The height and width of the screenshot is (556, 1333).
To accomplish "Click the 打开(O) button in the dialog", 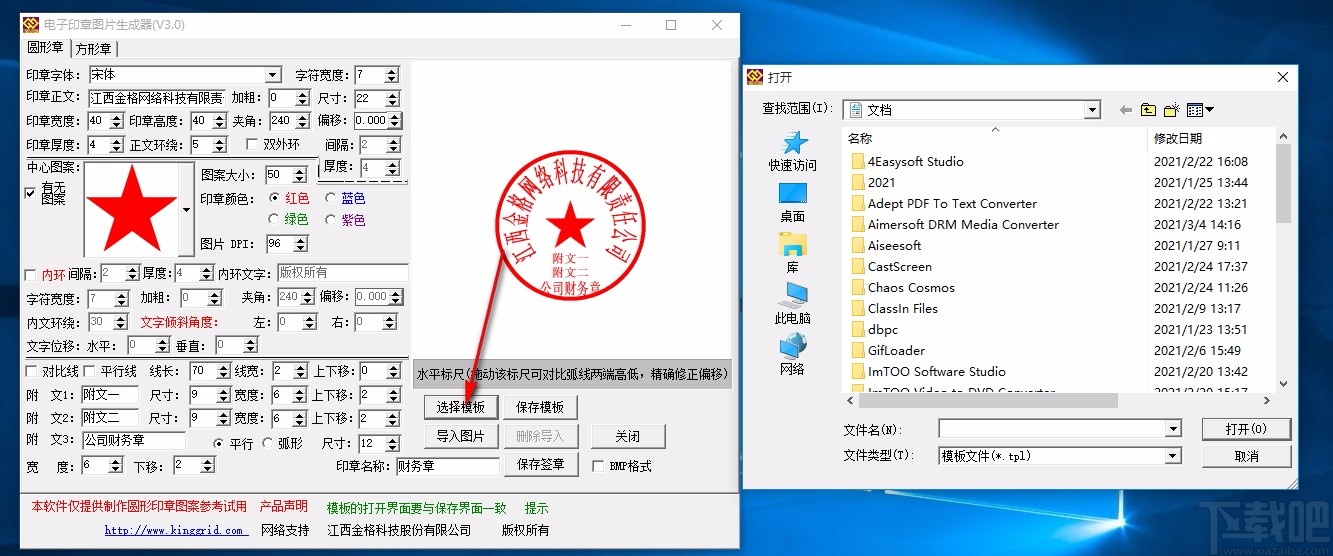I will pos(1246,429).
